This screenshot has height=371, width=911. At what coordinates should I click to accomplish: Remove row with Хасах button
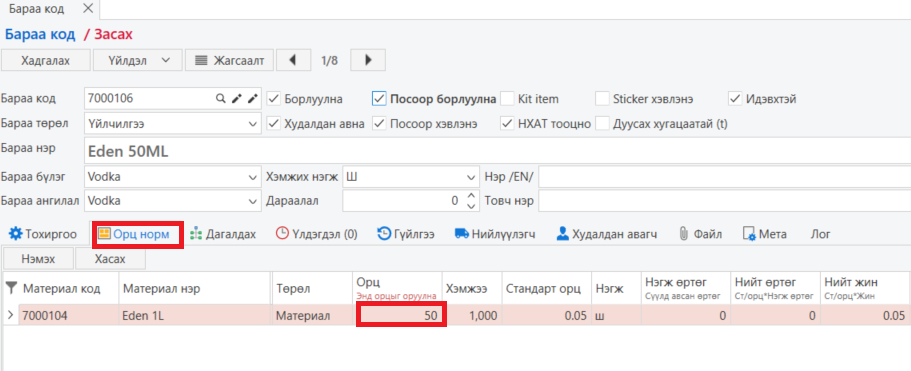click(110, 259)
